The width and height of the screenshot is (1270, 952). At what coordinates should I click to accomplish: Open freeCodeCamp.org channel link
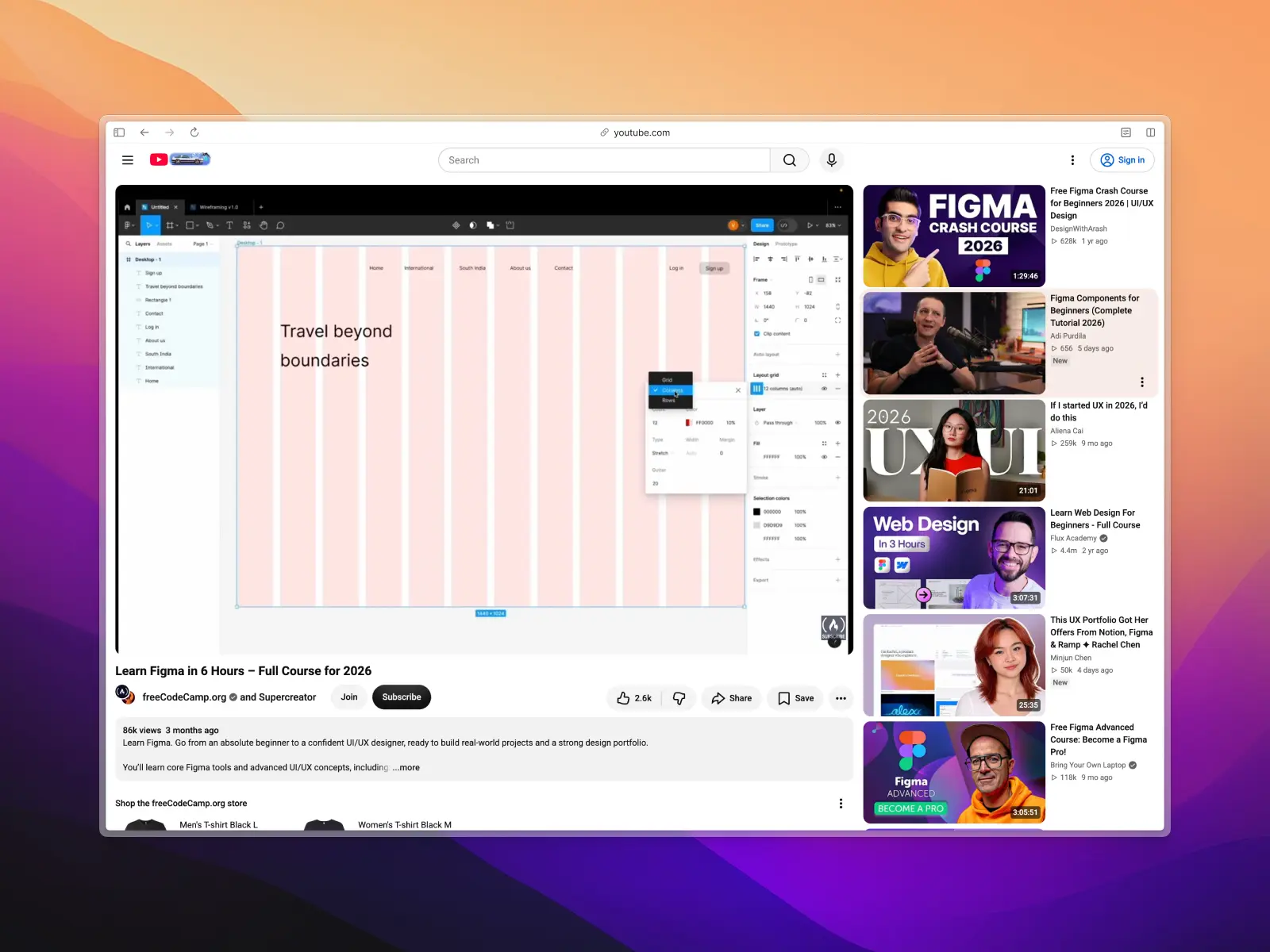[x=184, y=697]
